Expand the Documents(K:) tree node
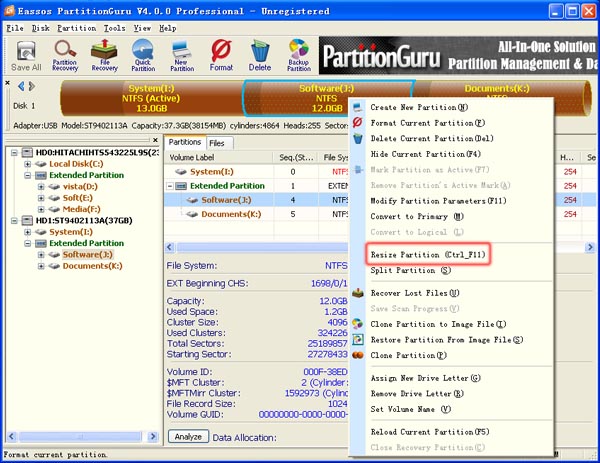 41,266
